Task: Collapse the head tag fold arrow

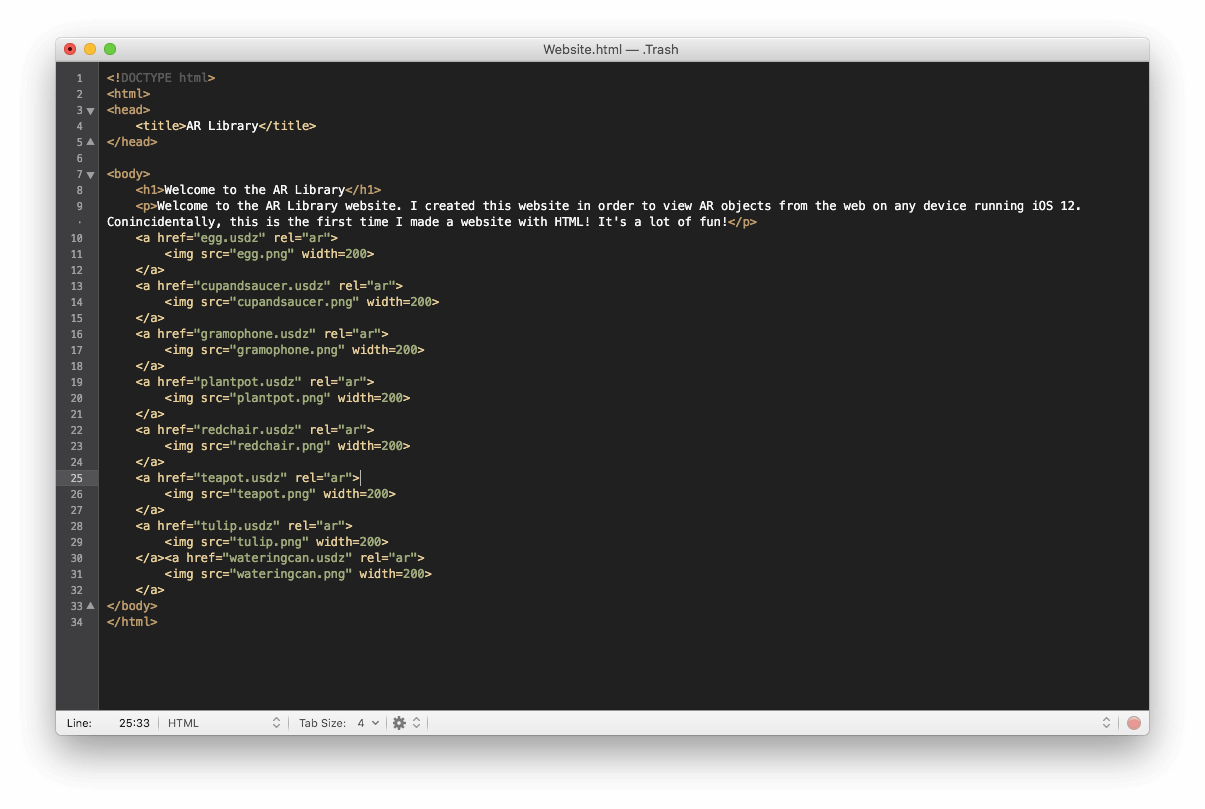Action: click(91, 110)
